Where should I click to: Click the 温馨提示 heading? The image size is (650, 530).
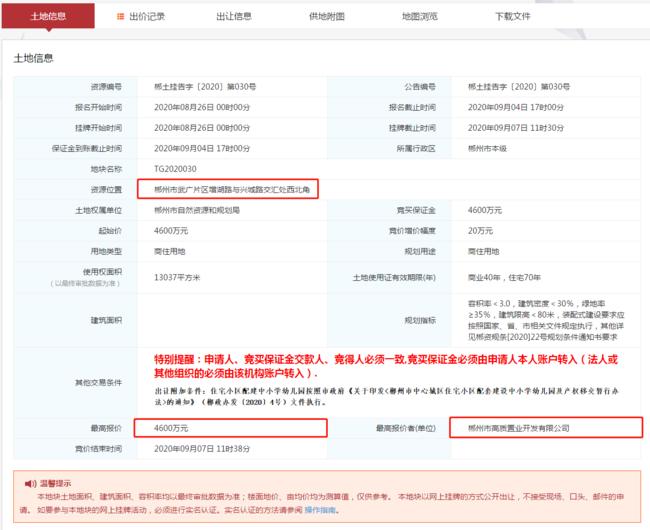coord(56,484)
